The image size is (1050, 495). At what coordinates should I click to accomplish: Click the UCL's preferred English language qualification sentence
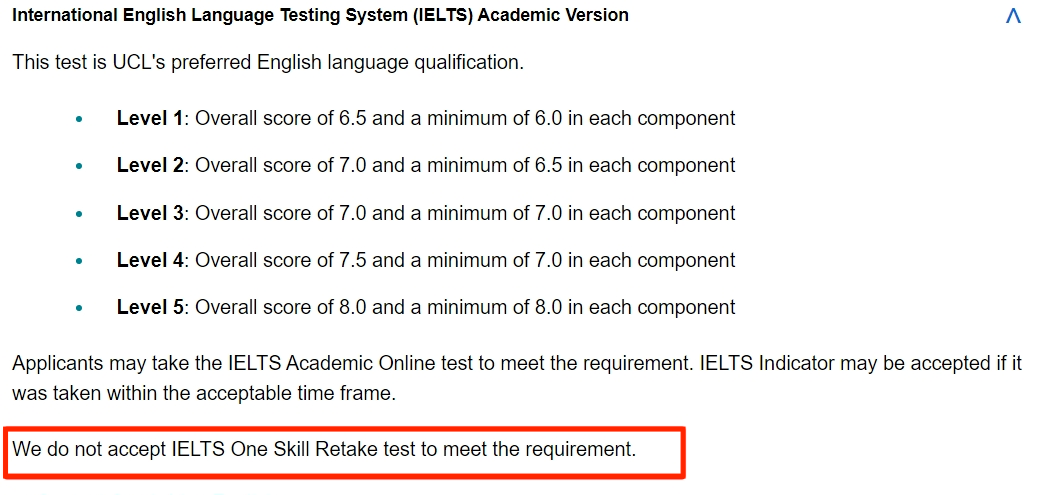coord(268,63)
